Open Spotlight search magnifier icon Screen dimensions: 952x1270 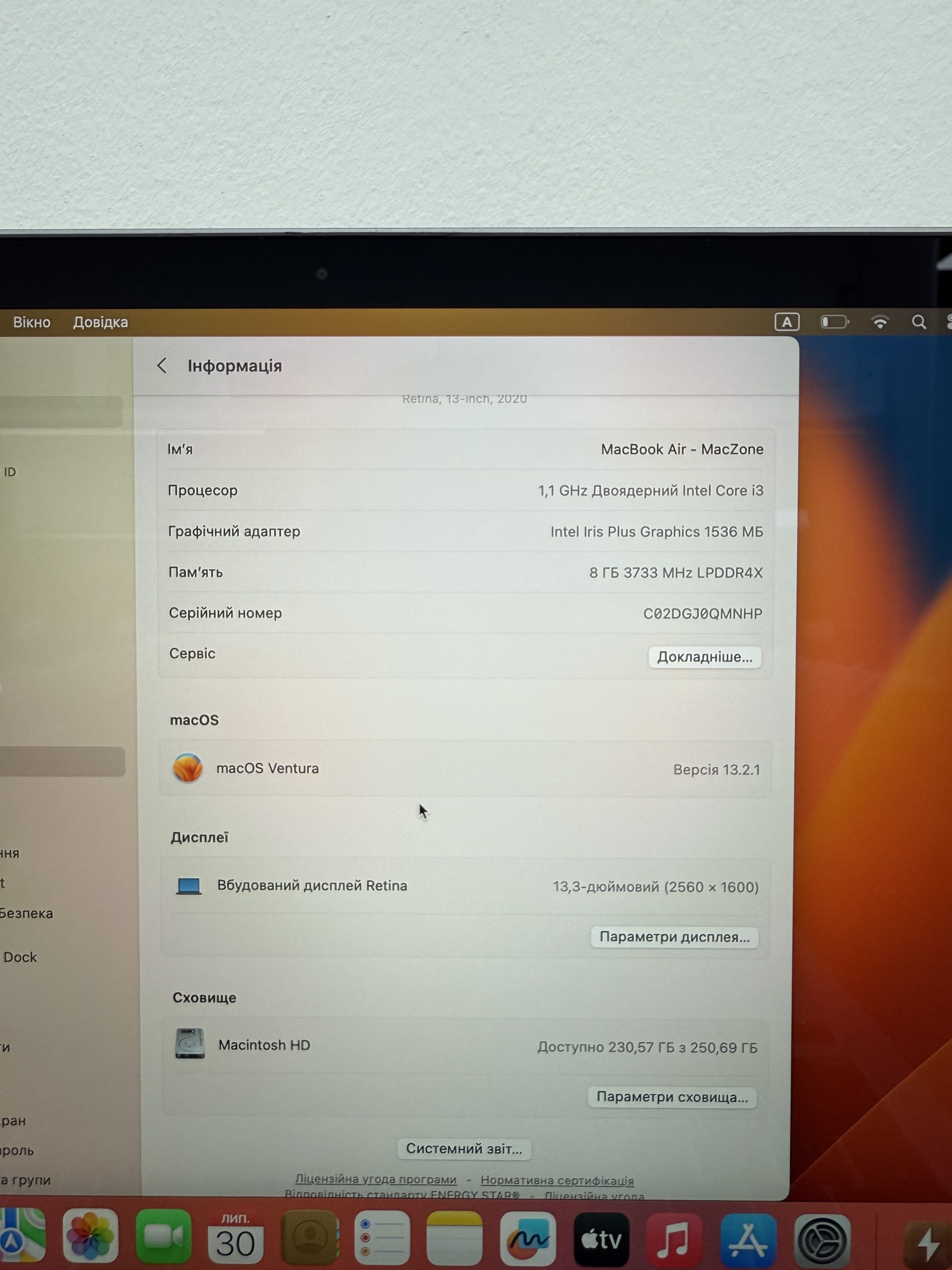(x=919, y=322)
